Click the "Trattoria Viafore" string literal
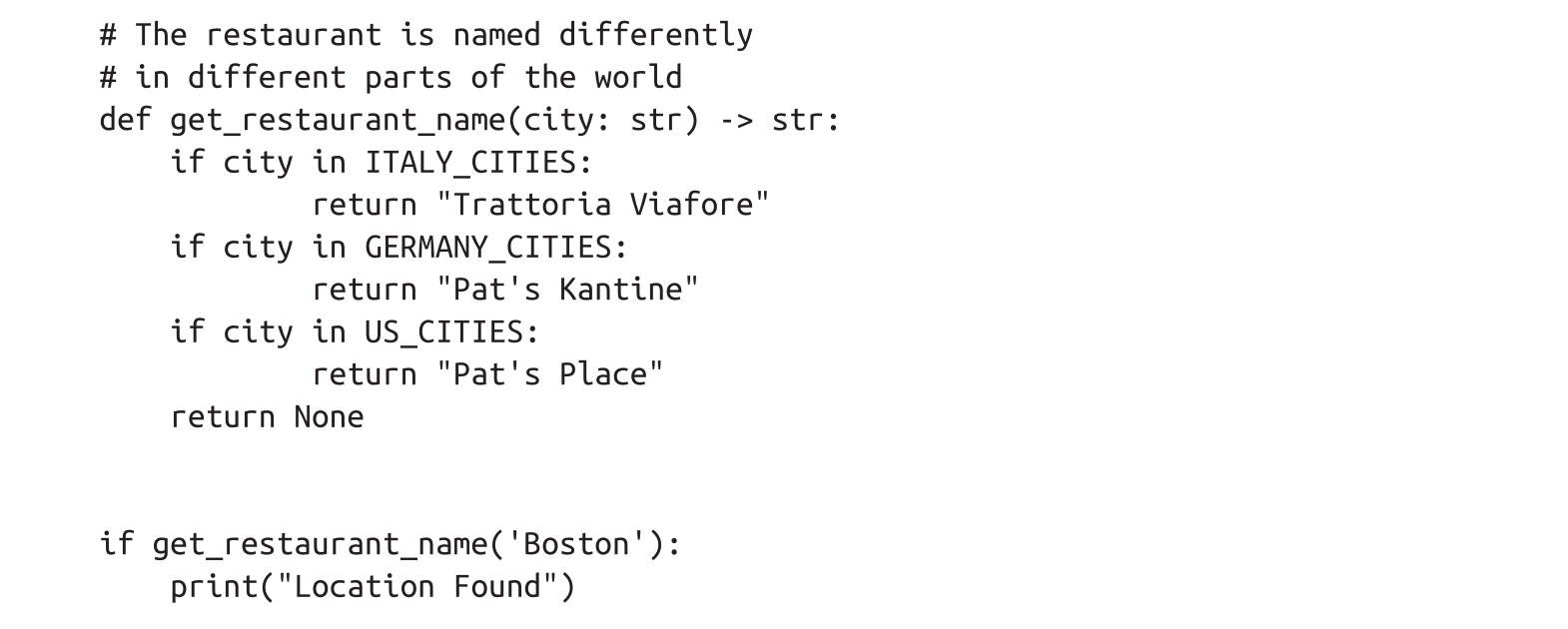This screenshot has height=629, width=1568. 603,205
